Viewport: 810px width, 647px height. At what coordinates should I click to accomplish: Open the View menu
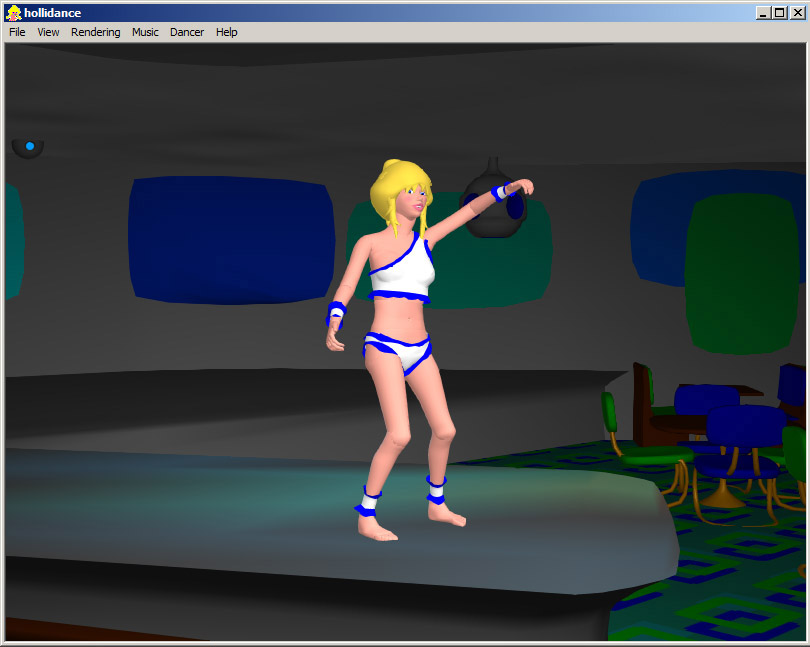coord(48,32)
